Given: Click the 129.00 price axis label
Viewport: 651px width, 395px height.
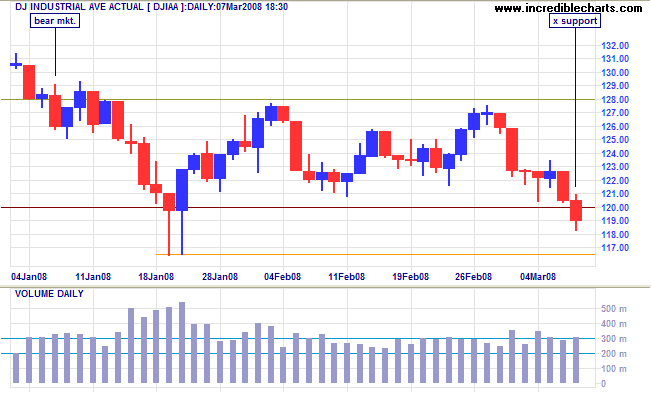Looking at the screenshot, I should tap(615, 86).
